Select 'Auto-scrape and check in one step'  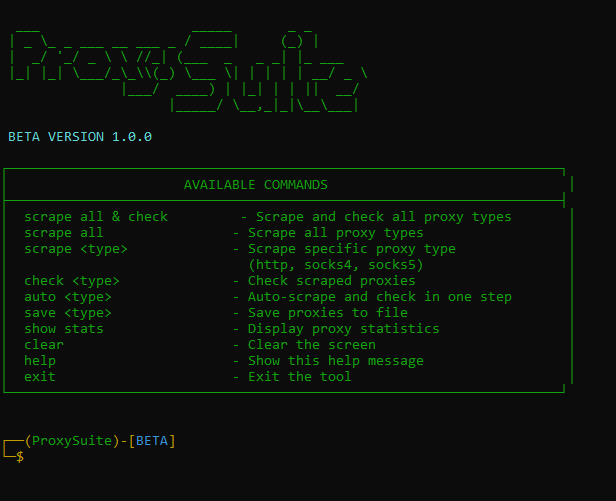pyautogui.click(x=380, y=297)
